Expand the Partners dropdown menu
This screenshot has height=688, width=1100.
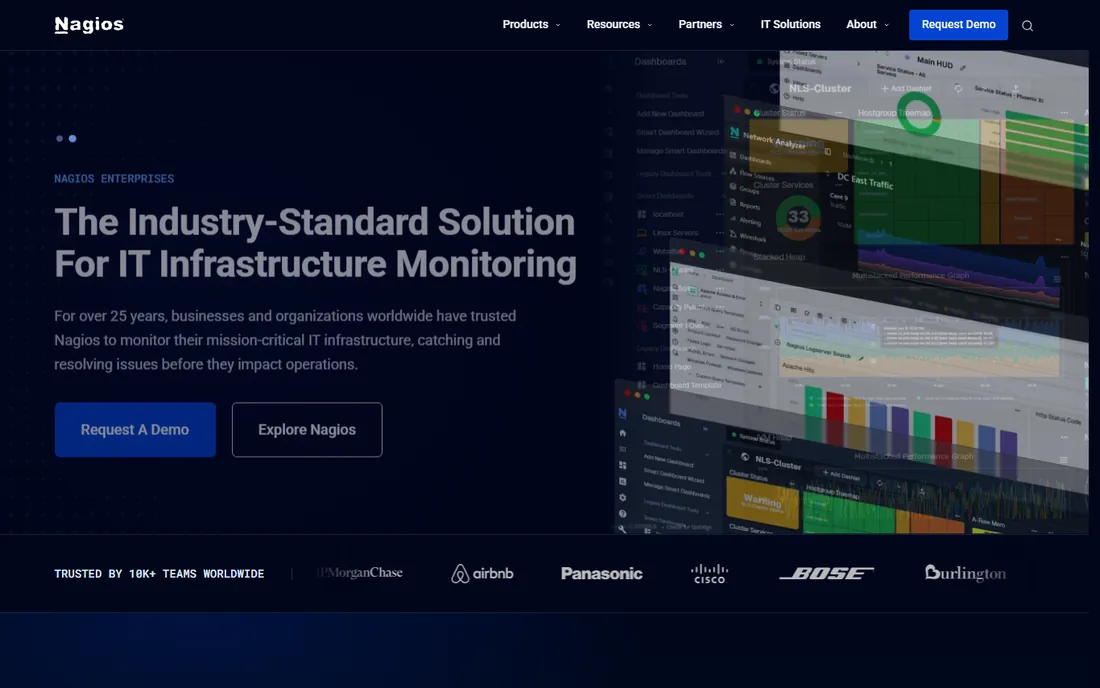(x=706, y=25)
